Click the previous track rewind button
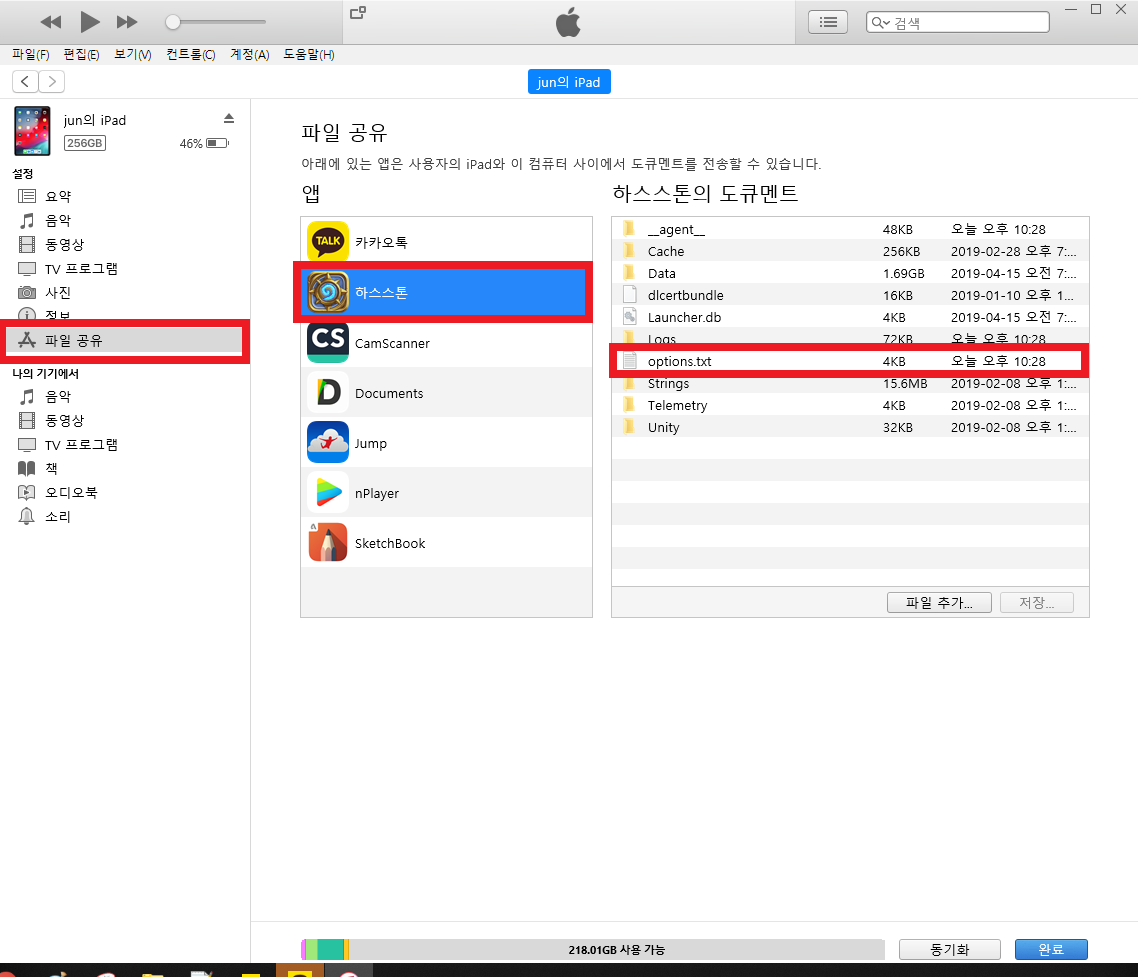The width and height of the screenshot is (1138, 977). tap(51, 22)
